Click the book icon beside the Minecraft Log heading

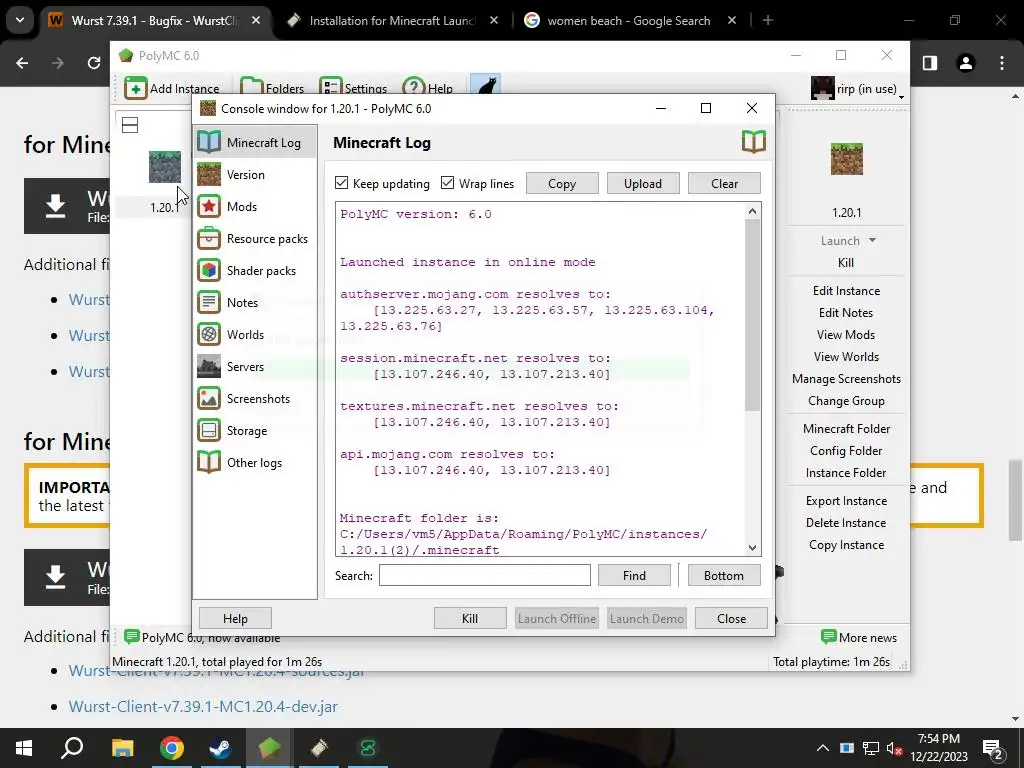pyautogui.click(x=754, y=142)
